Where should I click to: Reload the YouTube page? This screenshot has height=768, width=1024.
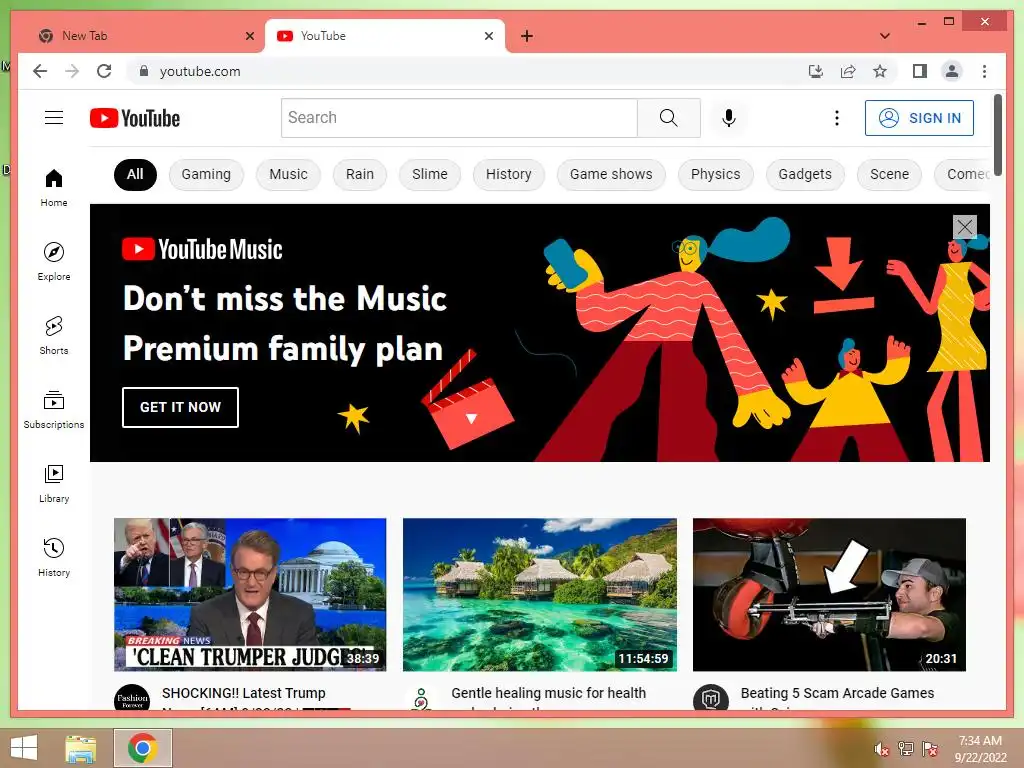point(104,71)
